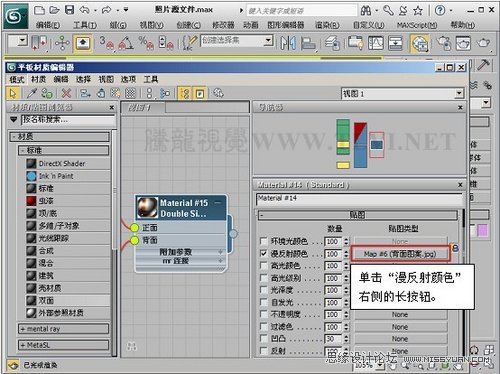Enable the 凹凸 map checkbox
This screenshot has width=500, height=374.
pos(263,338)
